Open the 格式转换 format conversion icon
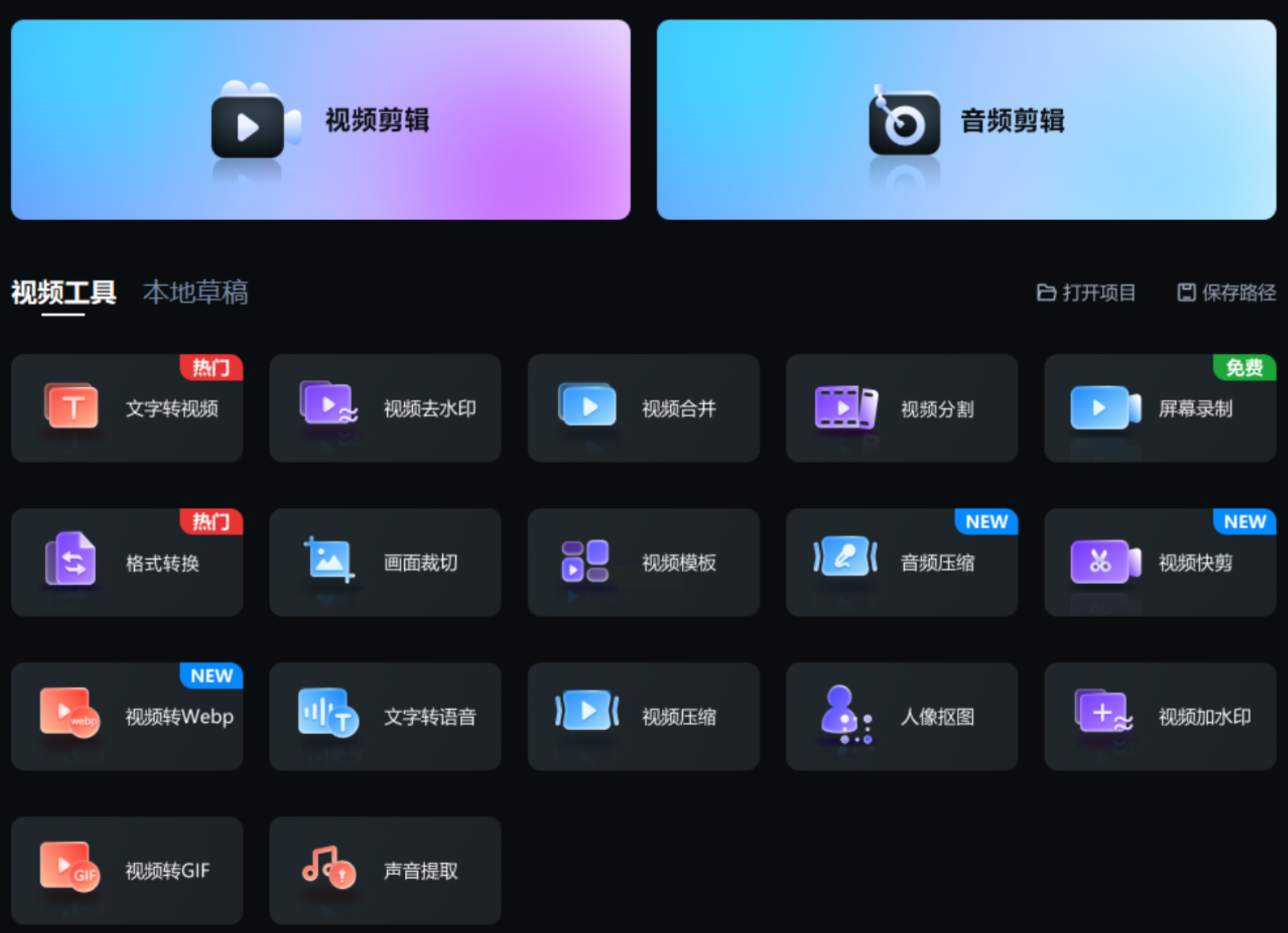This screenshot has height=933, width=1288. pos(71,560)
